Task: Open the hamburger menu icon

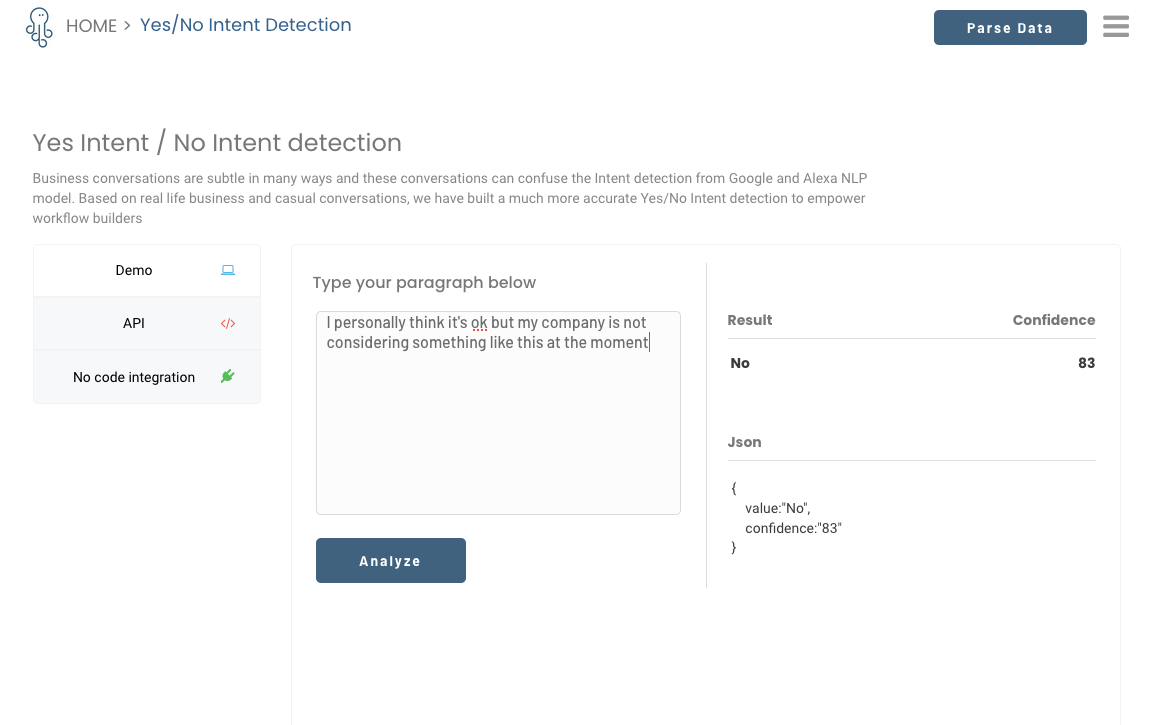Action: 1116,27
